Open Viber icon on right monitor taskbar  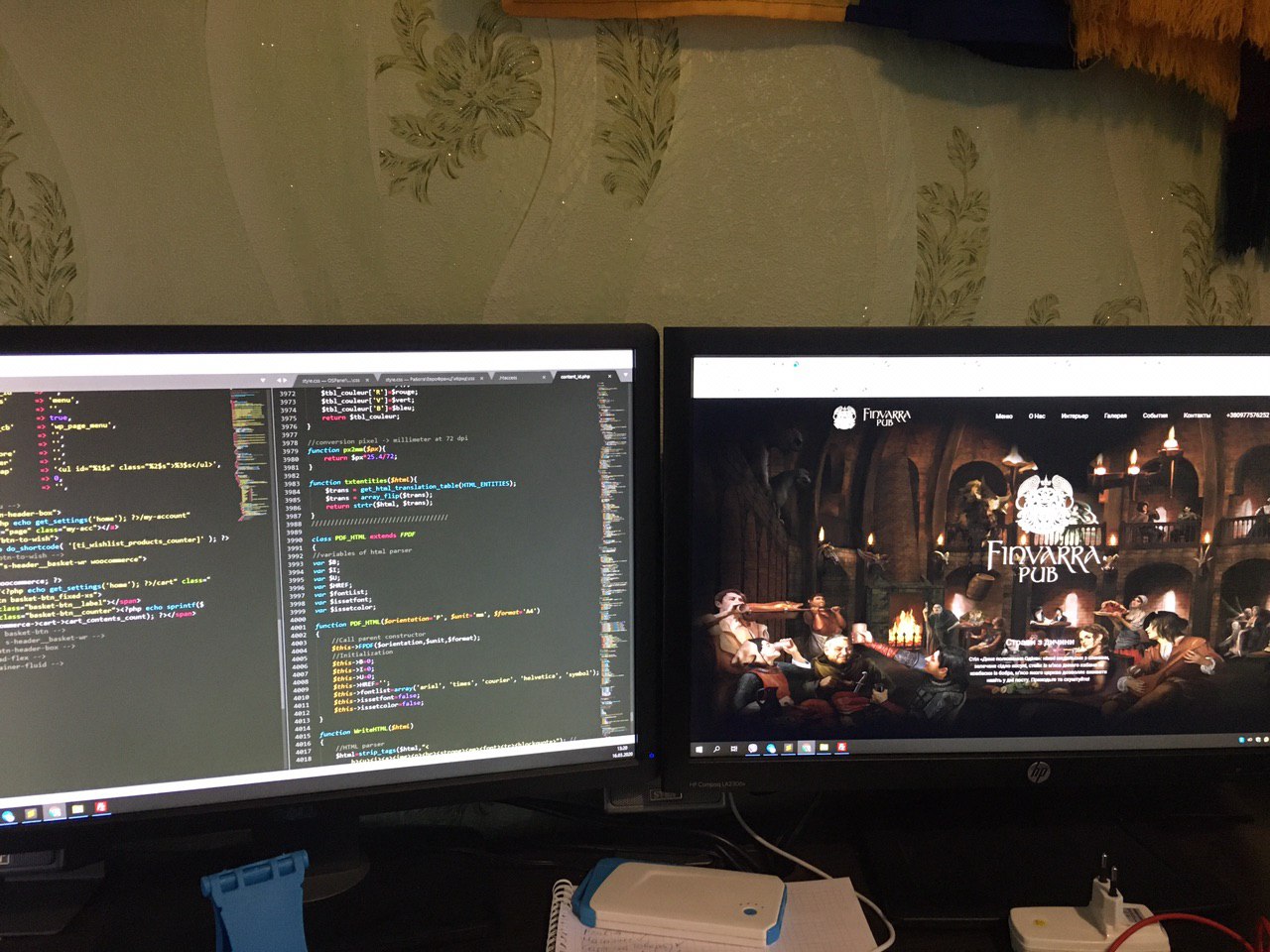[753, 749]
